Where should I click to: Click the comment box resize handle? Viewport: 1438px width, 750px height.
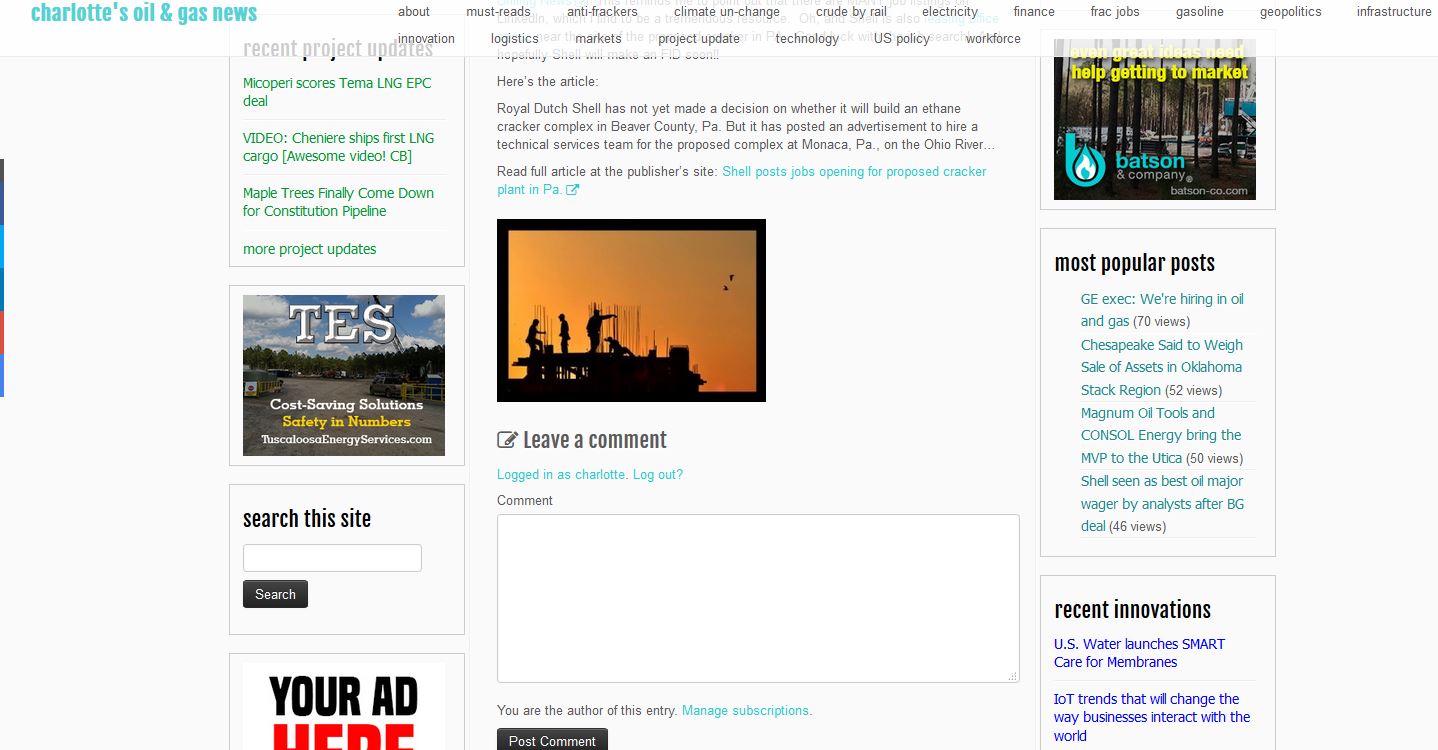click(x=1012, y=676)
